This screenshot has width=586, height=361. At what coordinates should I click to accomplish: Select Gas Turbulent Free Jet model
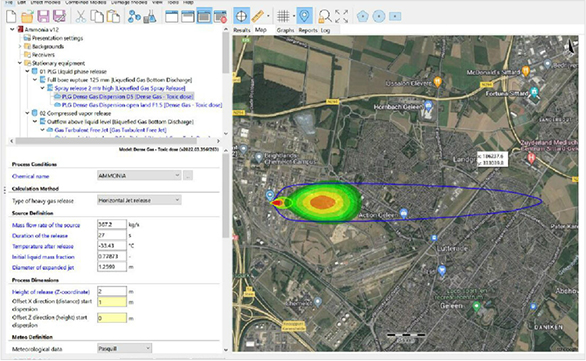point(110,130)
